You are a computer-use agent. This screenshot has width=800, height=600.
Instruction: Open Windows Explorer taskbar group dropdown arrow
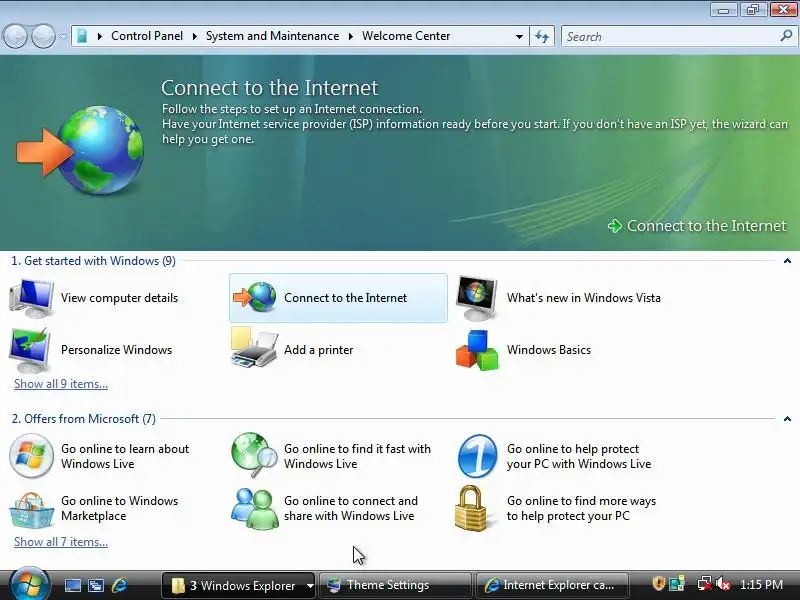click(x=310, y=586)
